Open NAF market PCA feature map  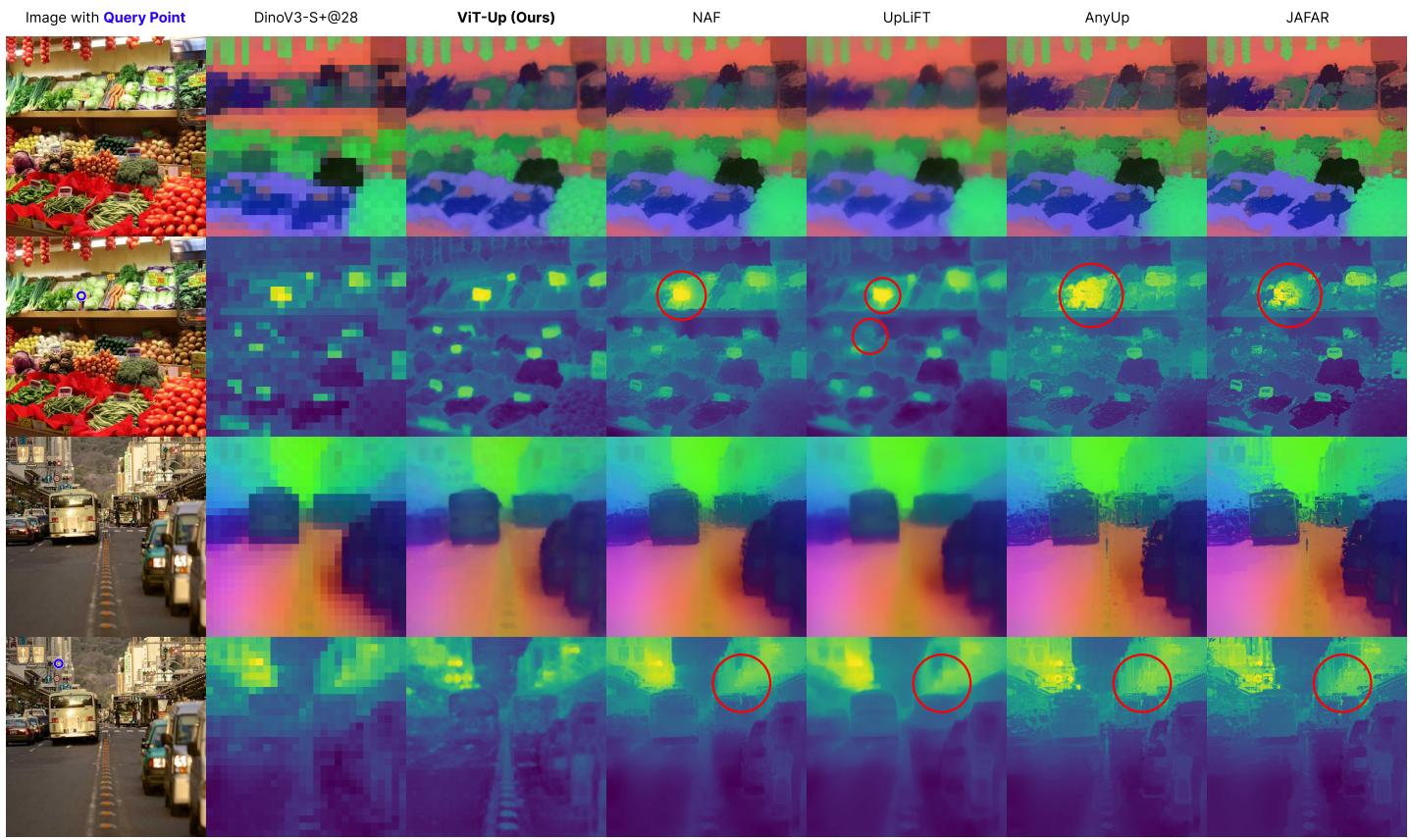point(706,136)
